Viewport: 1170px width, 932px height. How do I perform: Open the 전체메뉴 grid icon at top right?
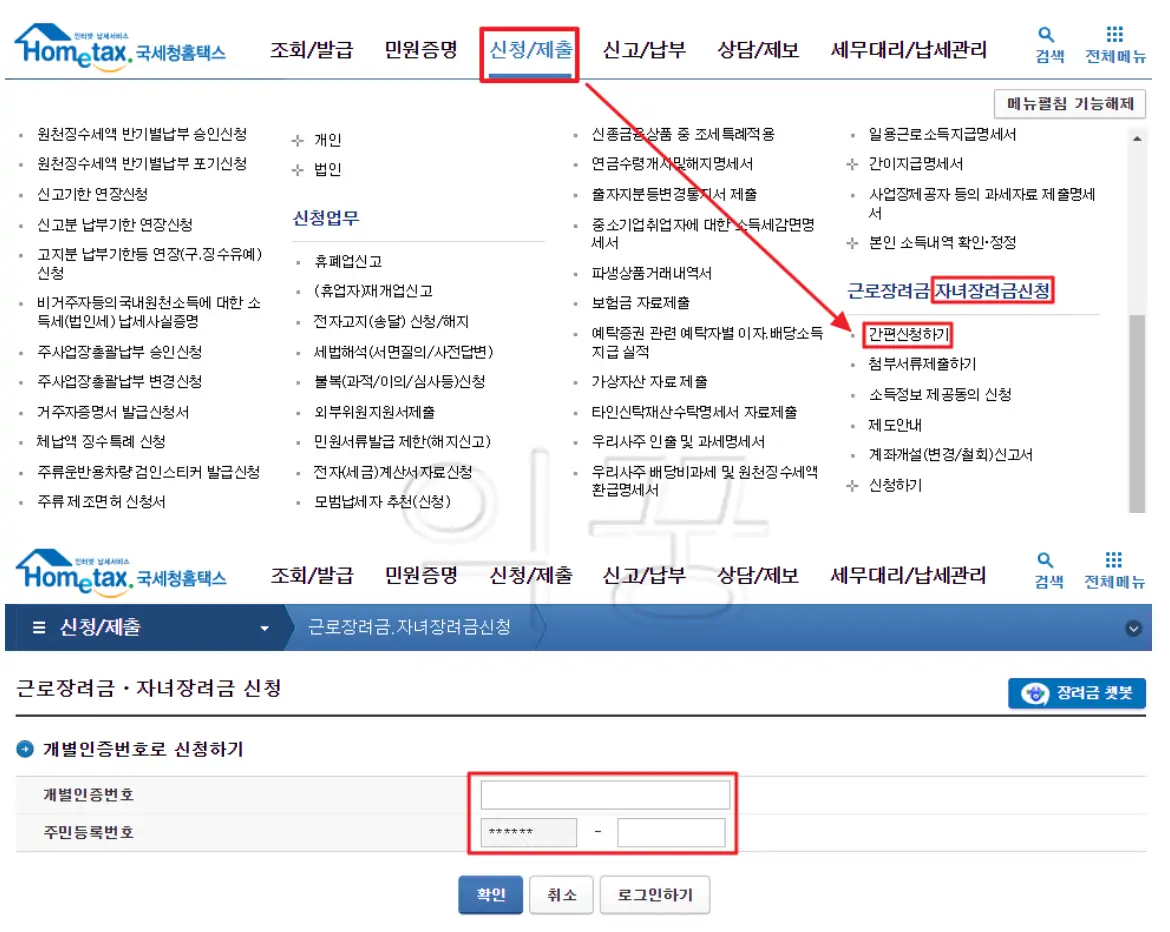coord(1114,44)
